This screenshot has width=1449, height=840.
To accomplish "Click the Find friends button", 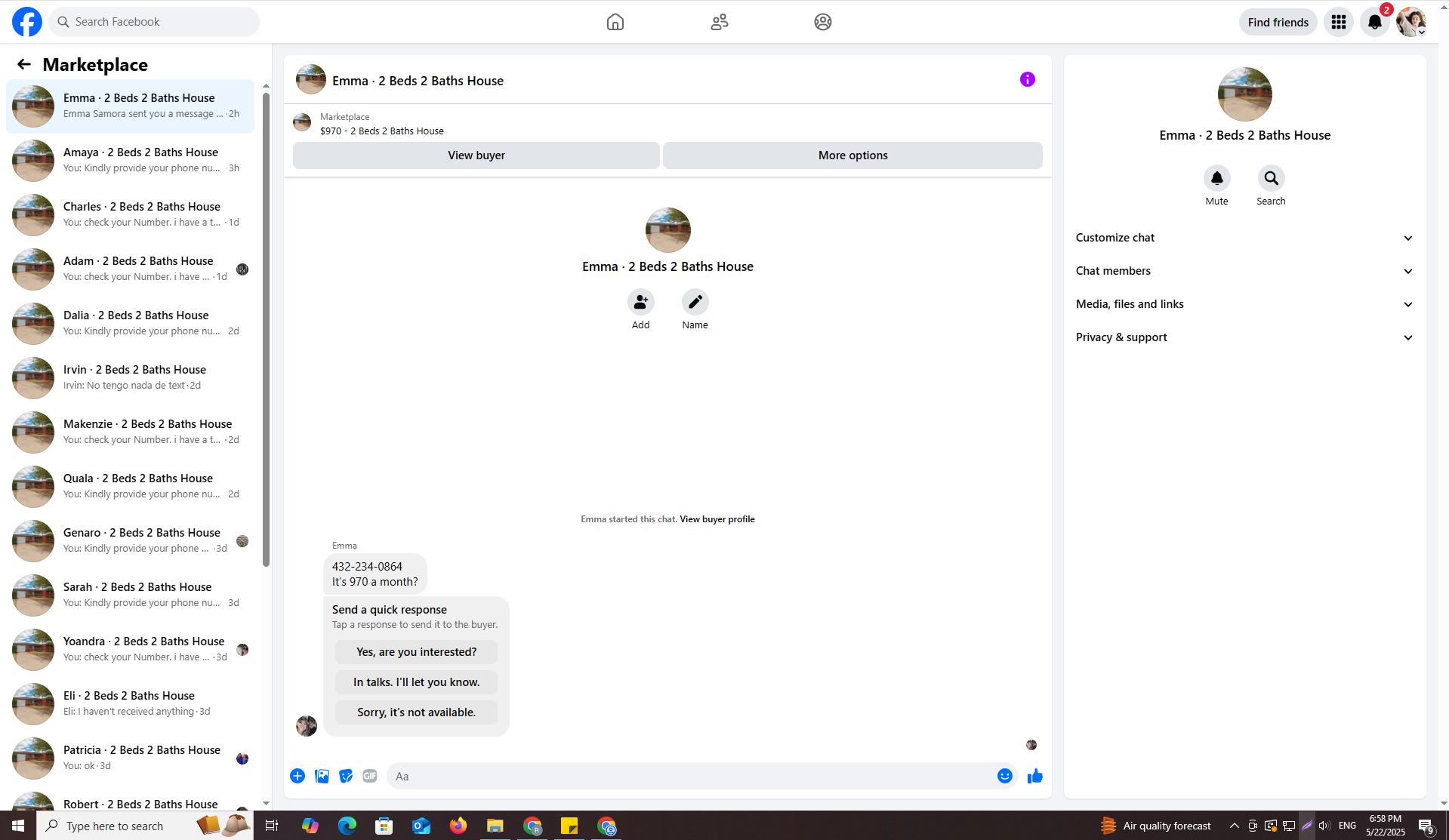I will pos(1278,22).
